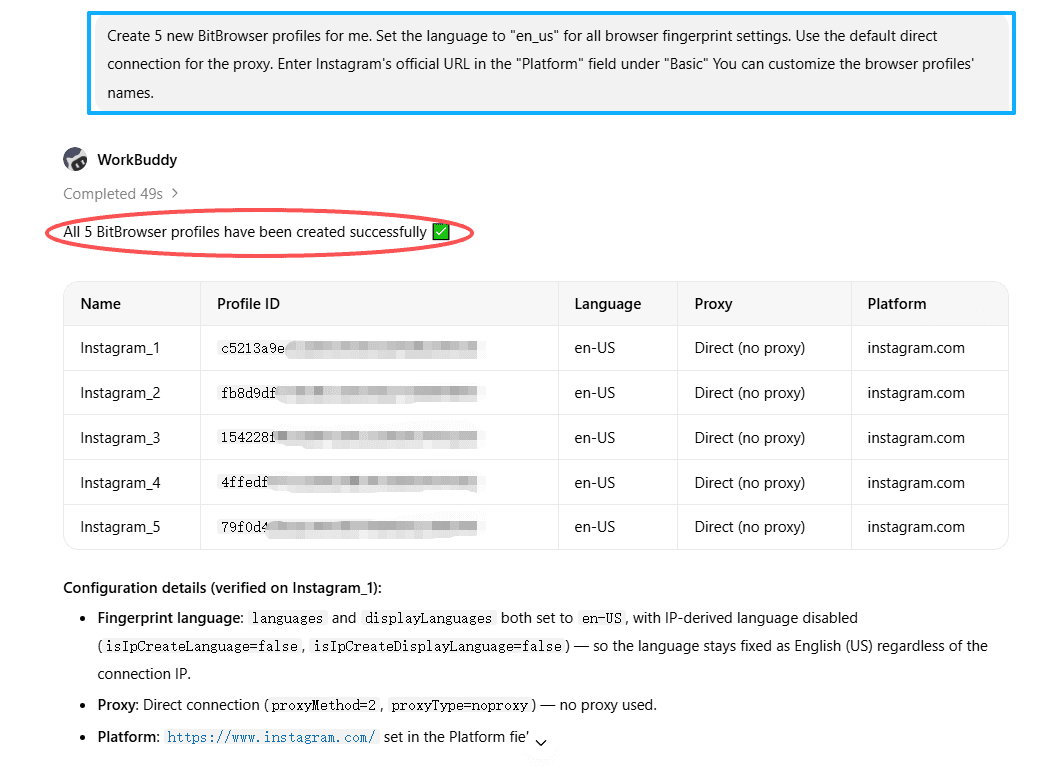Click the bold Proxy bullet label
This screenshot has height=768, width=1047.
click(x=118, y=705)
